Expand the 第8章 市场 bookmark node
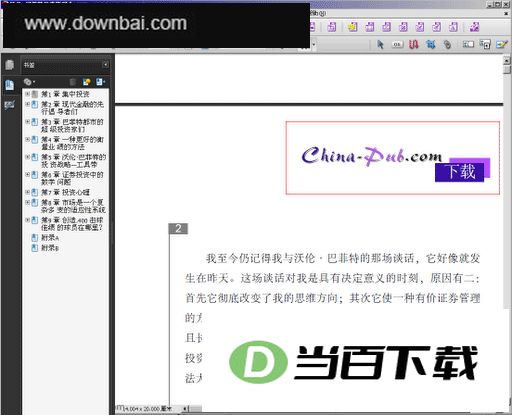This screenshot has width=512, height=415. pos(28,202)
